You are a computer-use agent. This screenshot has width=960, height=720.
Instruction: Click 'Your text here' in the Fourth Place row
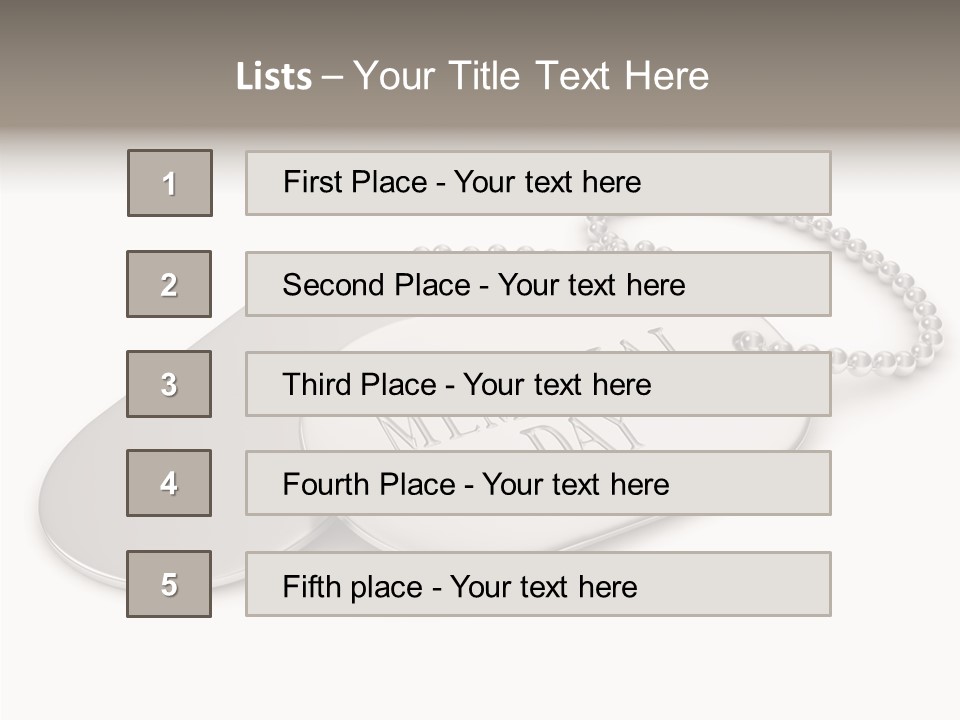tap(576, 485)
